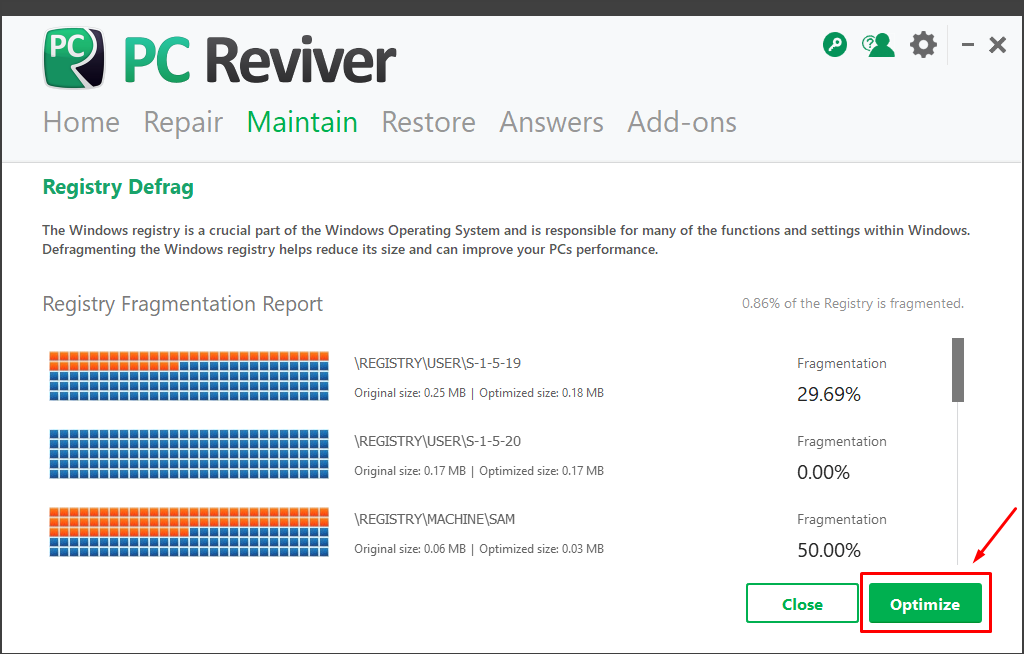Open the Restore tab
This screenshot has height=654, width=1024.
428,122
